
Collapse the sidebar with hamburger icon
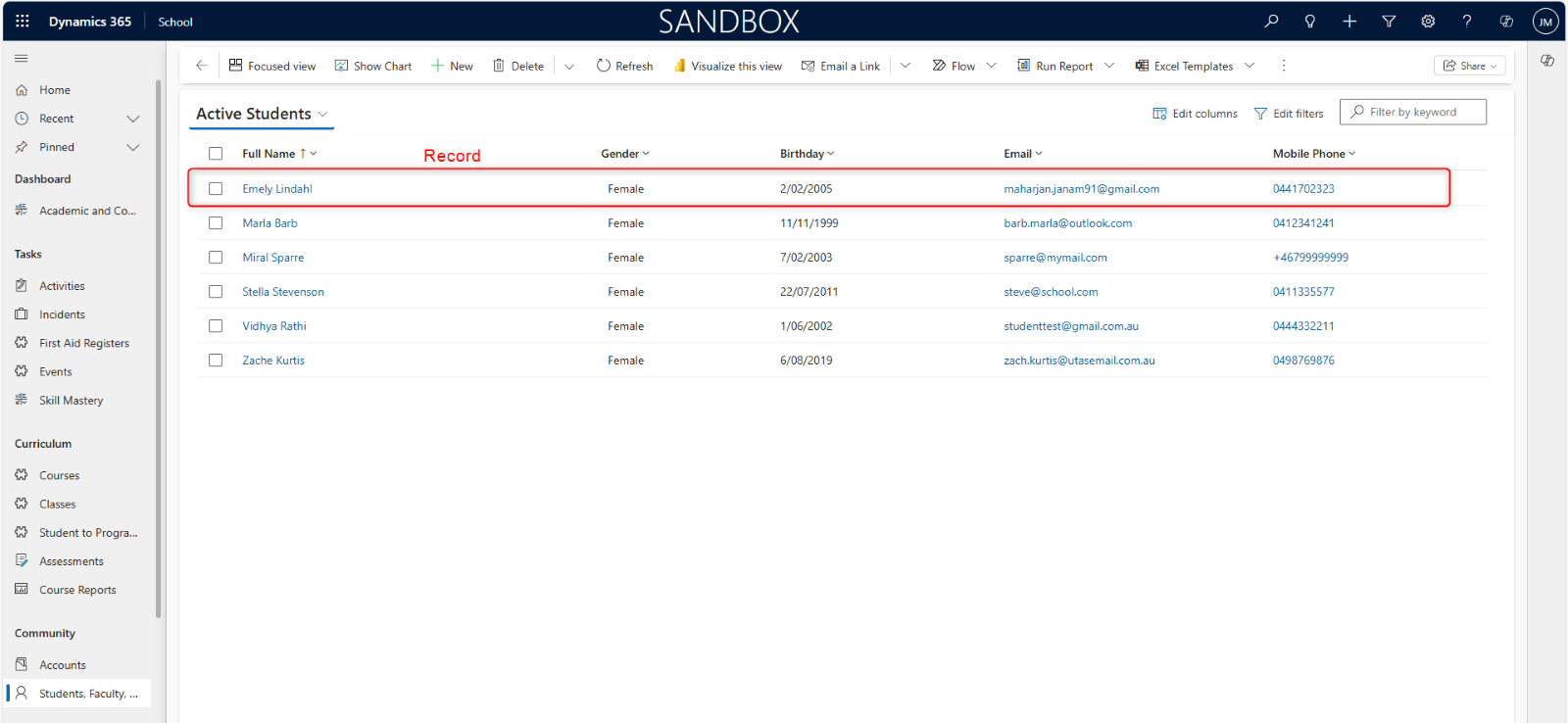click(x=22, y=59)
